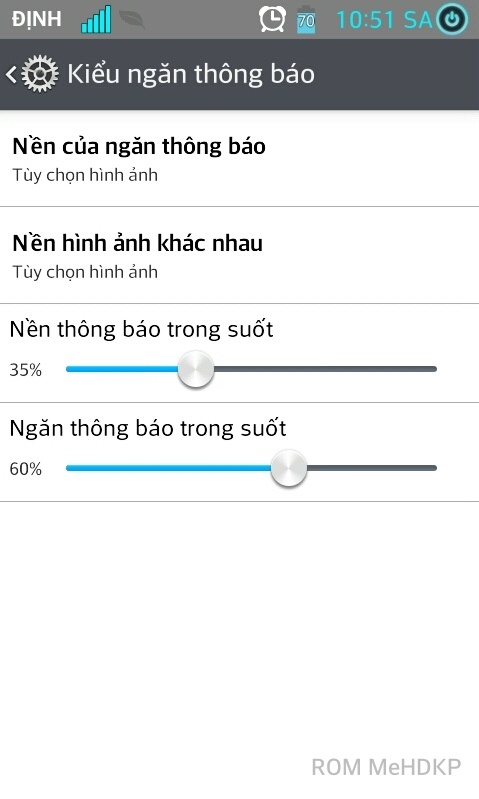
Task: Tap the ĐỊNH carrier label
Action: (37, 19)
